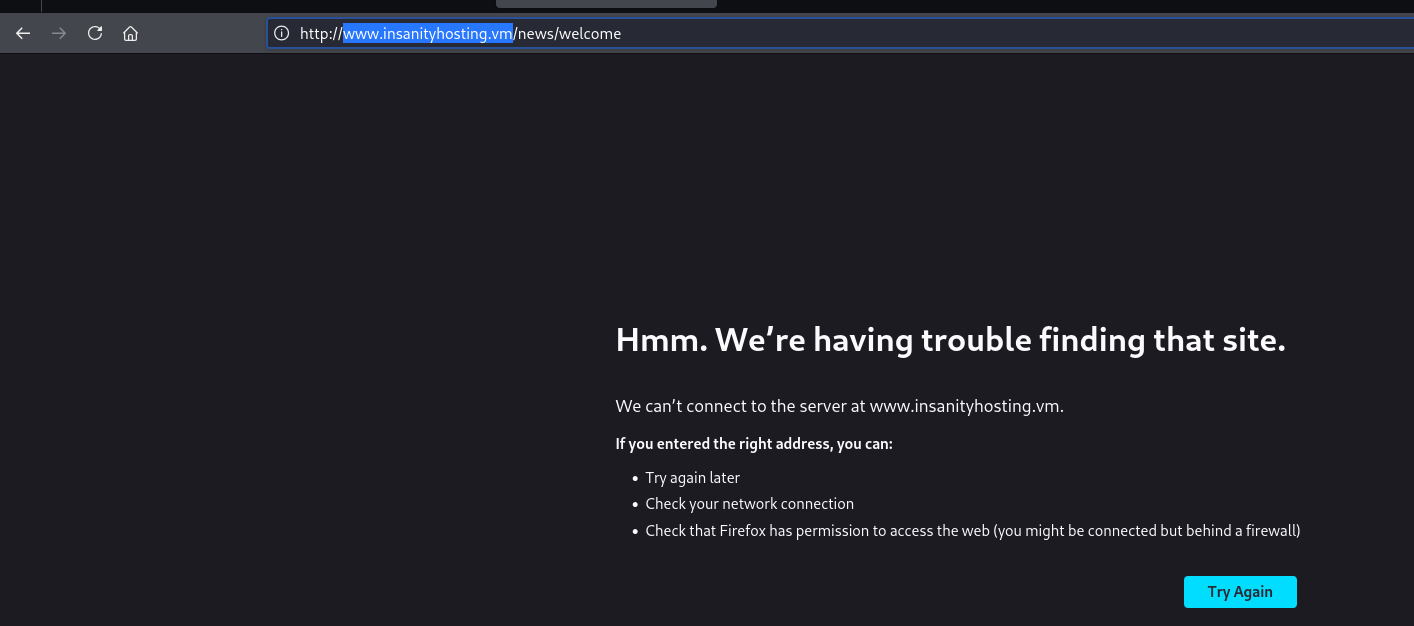Open the Firefox Home page
Image resolution: width=1414 pixels, height=626 pixels.
tap(130, 33)
